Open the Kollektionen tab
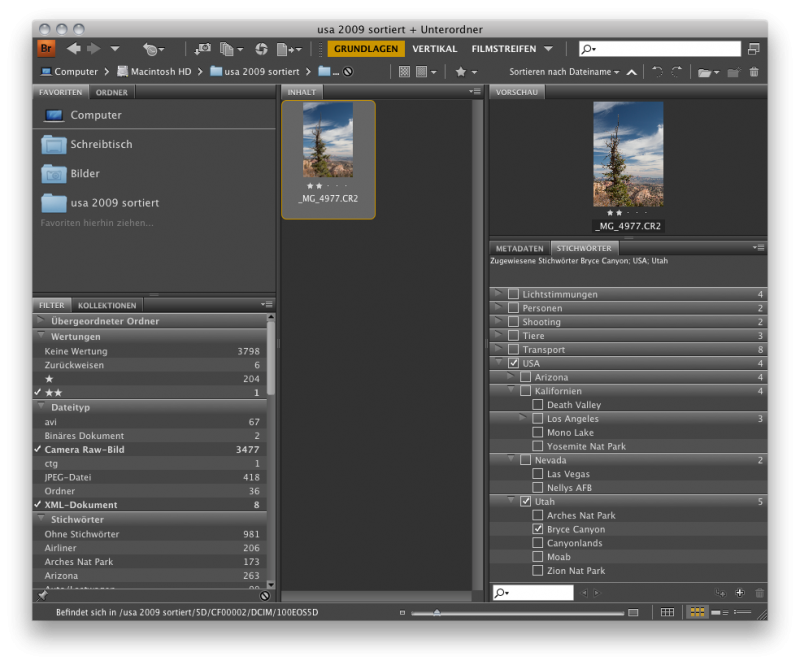800x665 pixels. [107, 305]
